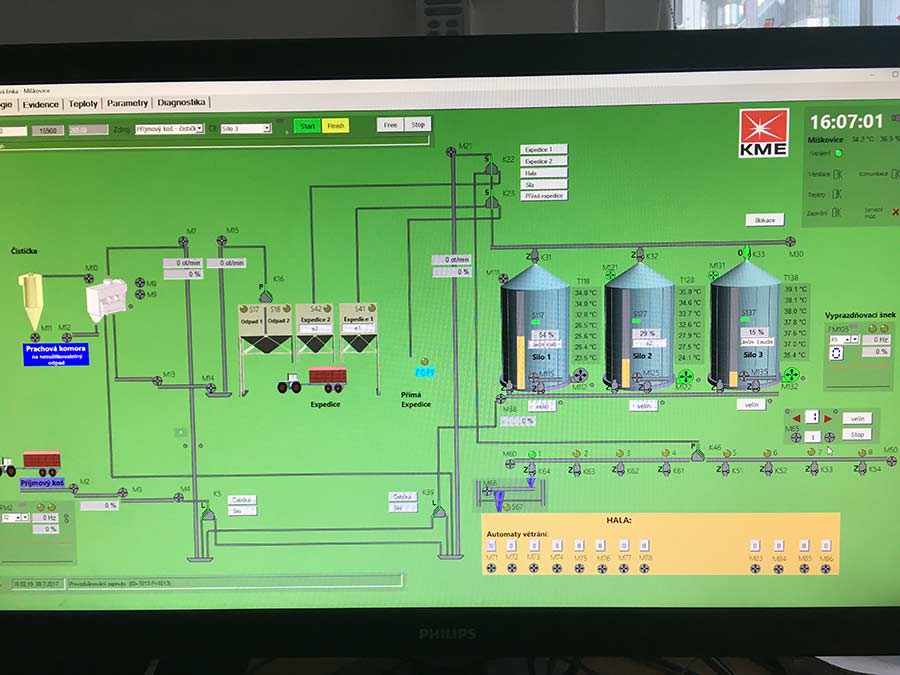
Task: Click the M30 conveyor motor icon
Action: click(x=791, y=241)
